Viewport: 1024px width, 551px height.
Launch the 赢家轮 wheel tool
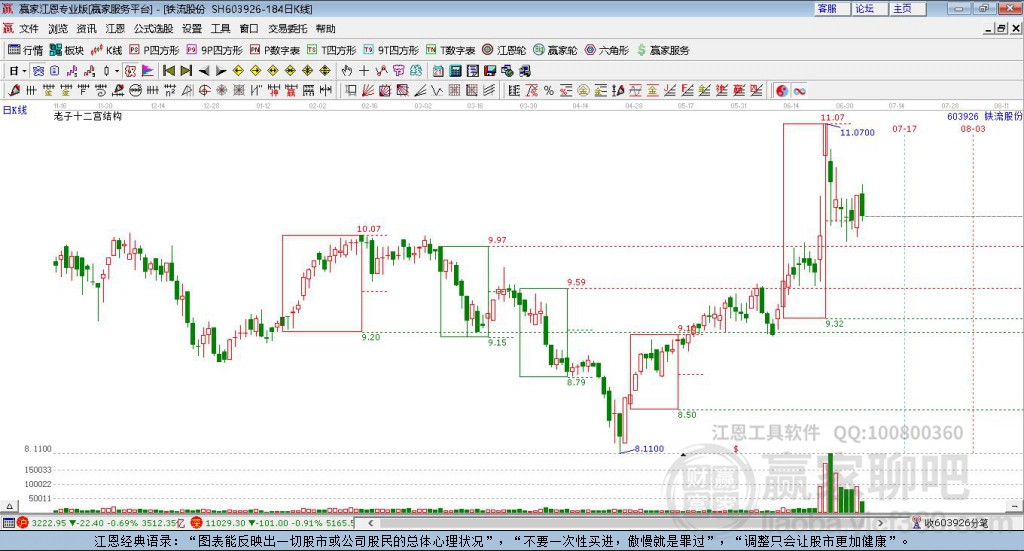555,50
